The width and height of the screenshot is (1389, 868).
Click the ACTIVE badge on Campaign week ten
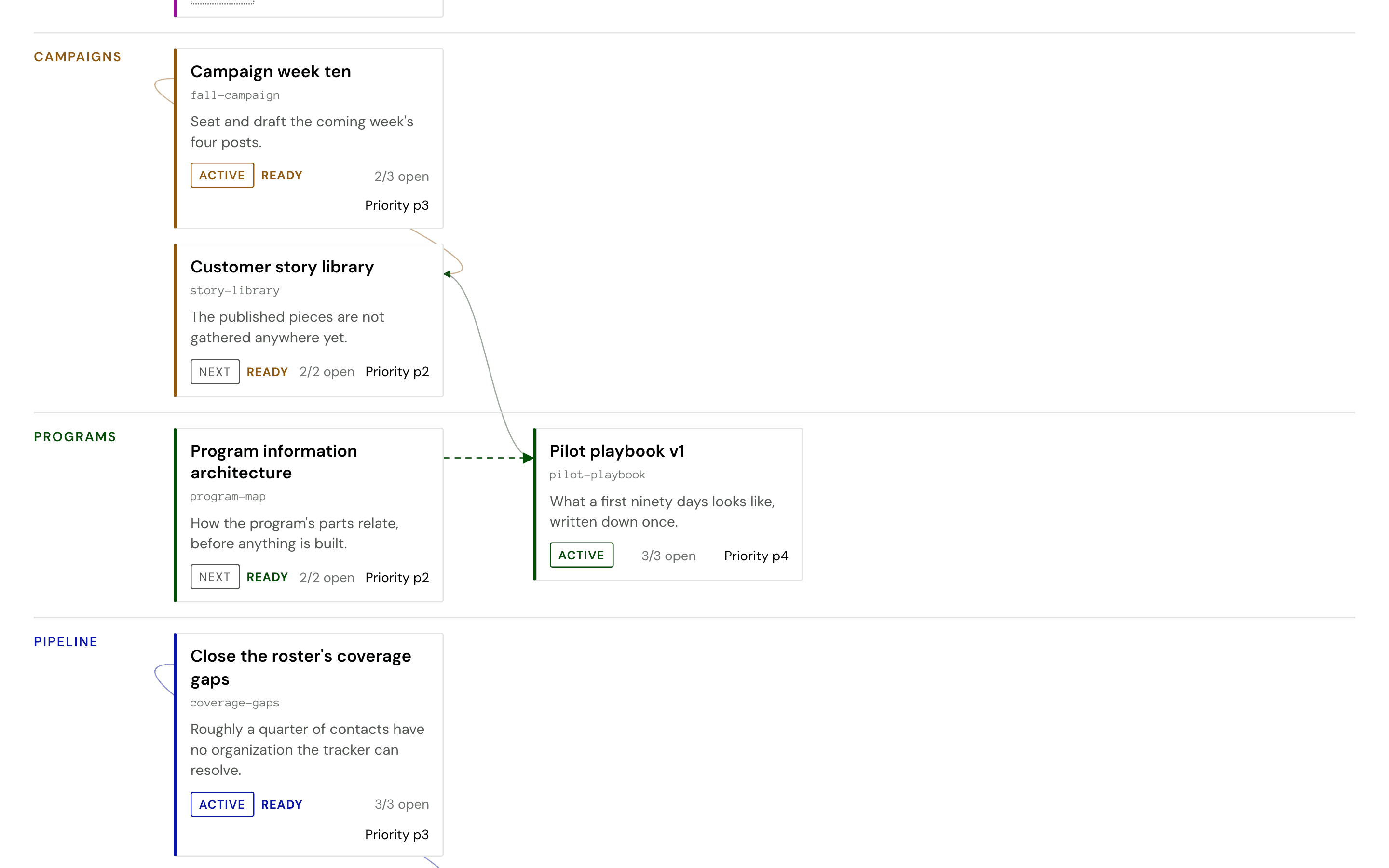click(222, 175)
